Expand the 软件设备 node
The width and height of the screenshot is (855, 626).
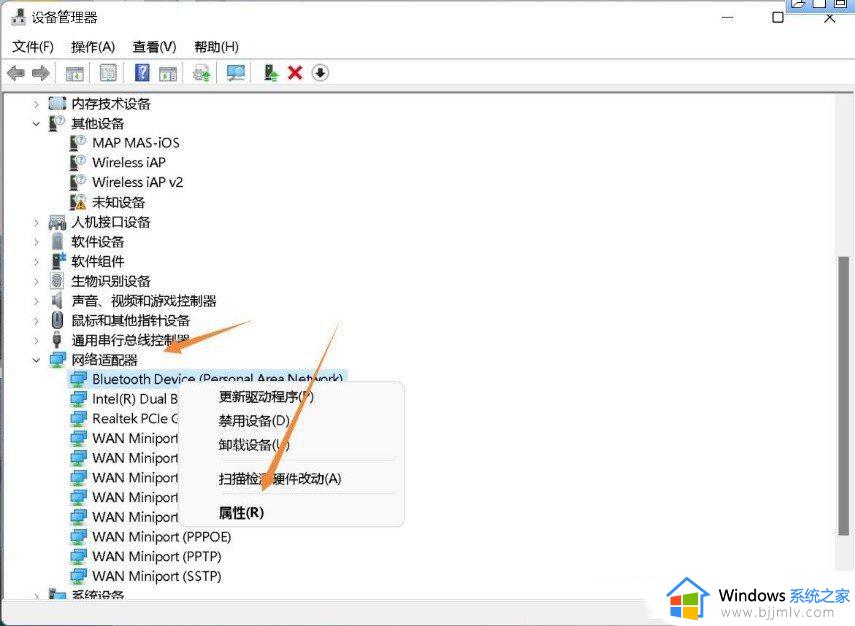click(x=36, y=242)
